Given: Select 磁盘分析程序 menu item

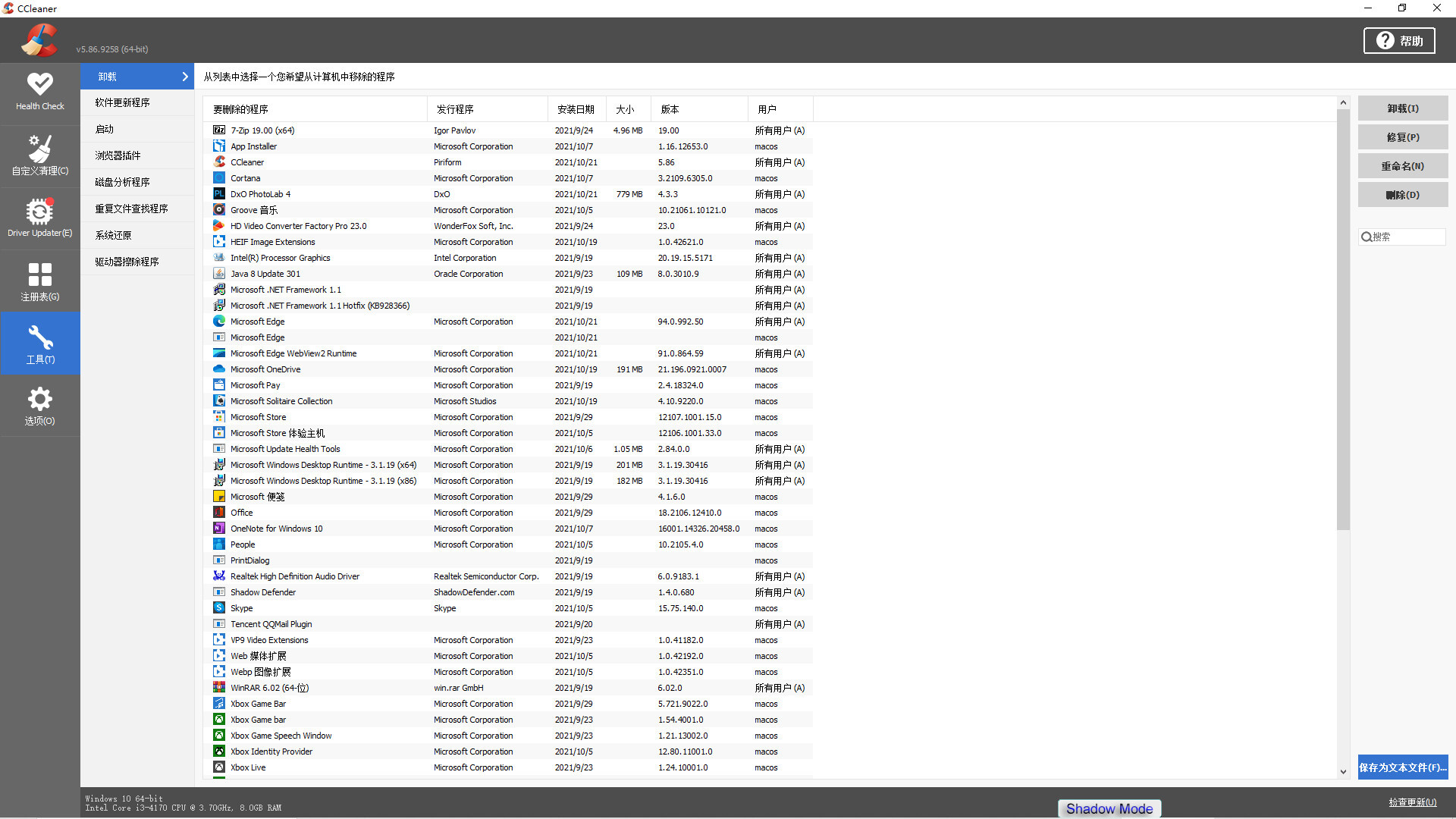Looking at the screenshot, I should 137,182.
